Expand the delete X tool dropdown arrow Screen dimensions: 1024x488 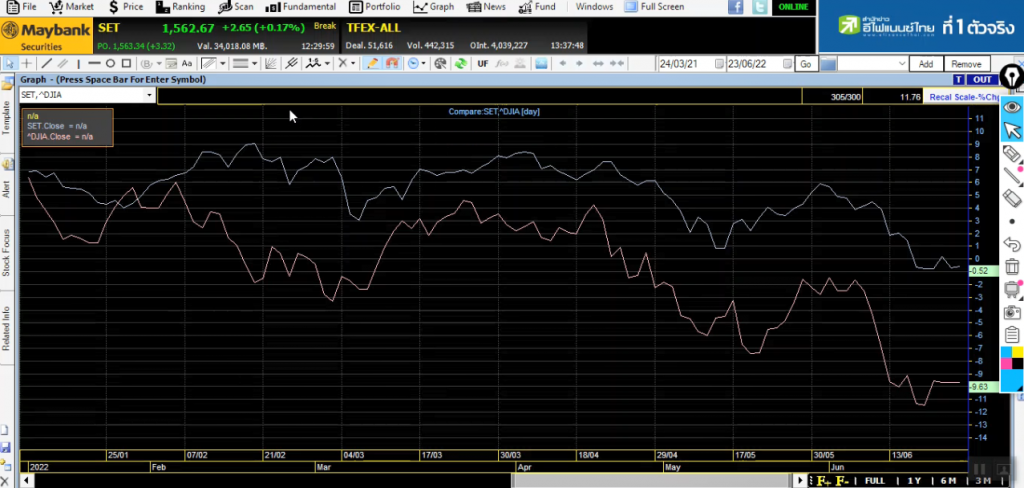(353, 63)
